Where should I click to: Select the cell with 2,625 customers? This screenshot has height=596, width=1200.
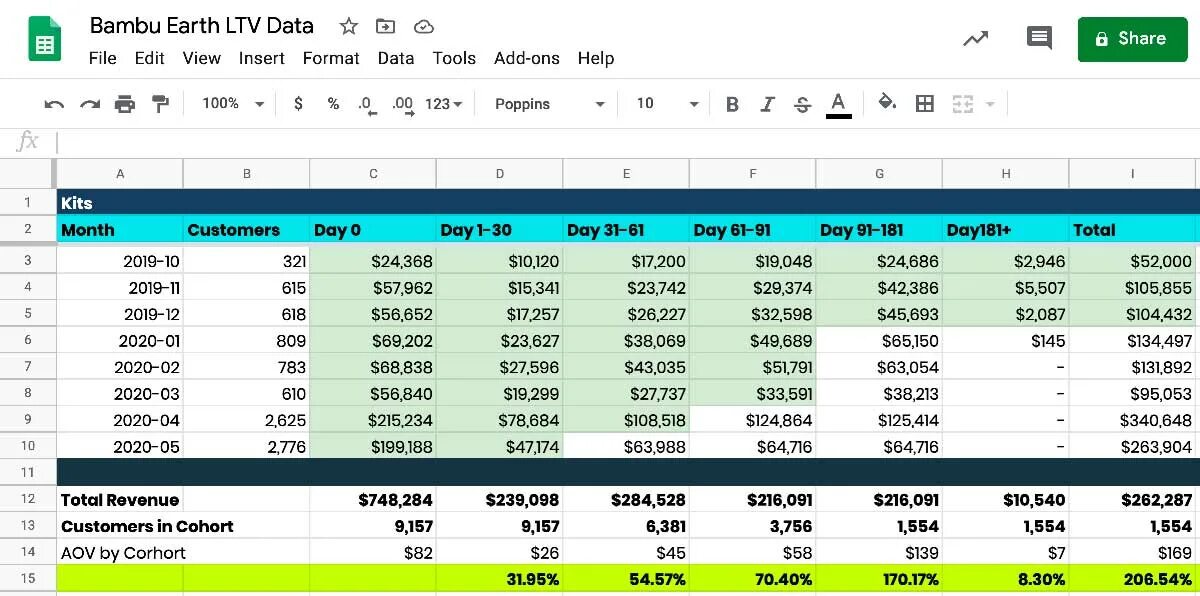246,420
